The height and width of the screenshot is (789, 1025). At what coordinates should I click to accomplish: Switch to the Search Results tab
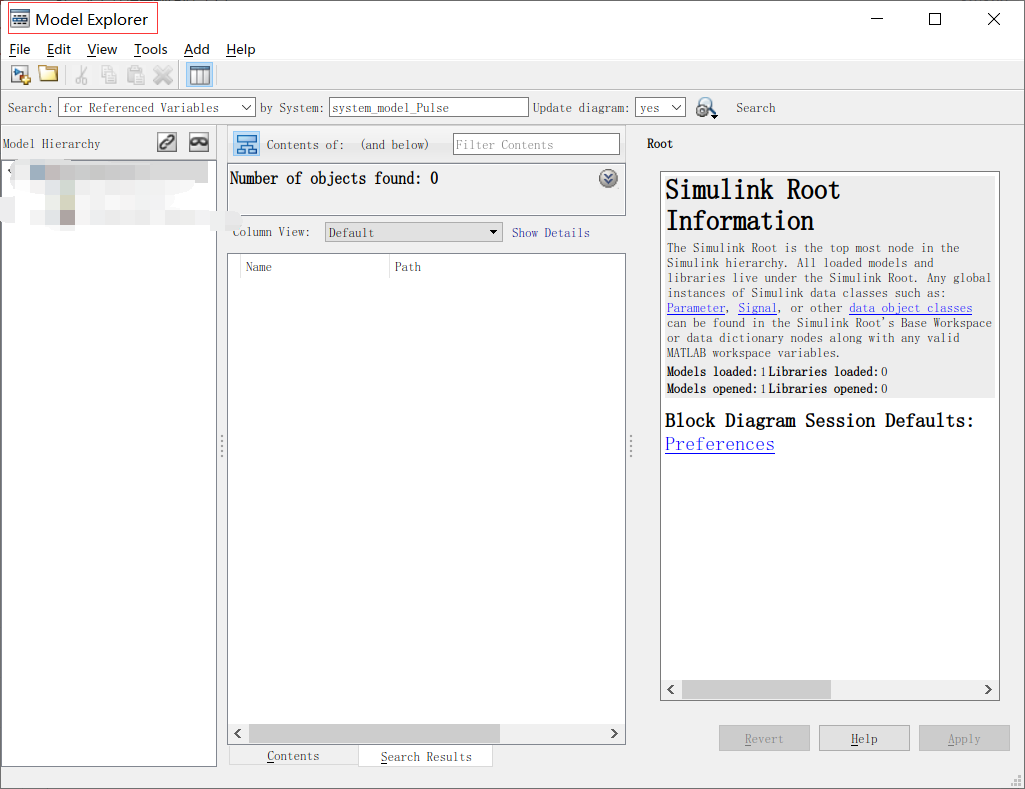point(426,756)
